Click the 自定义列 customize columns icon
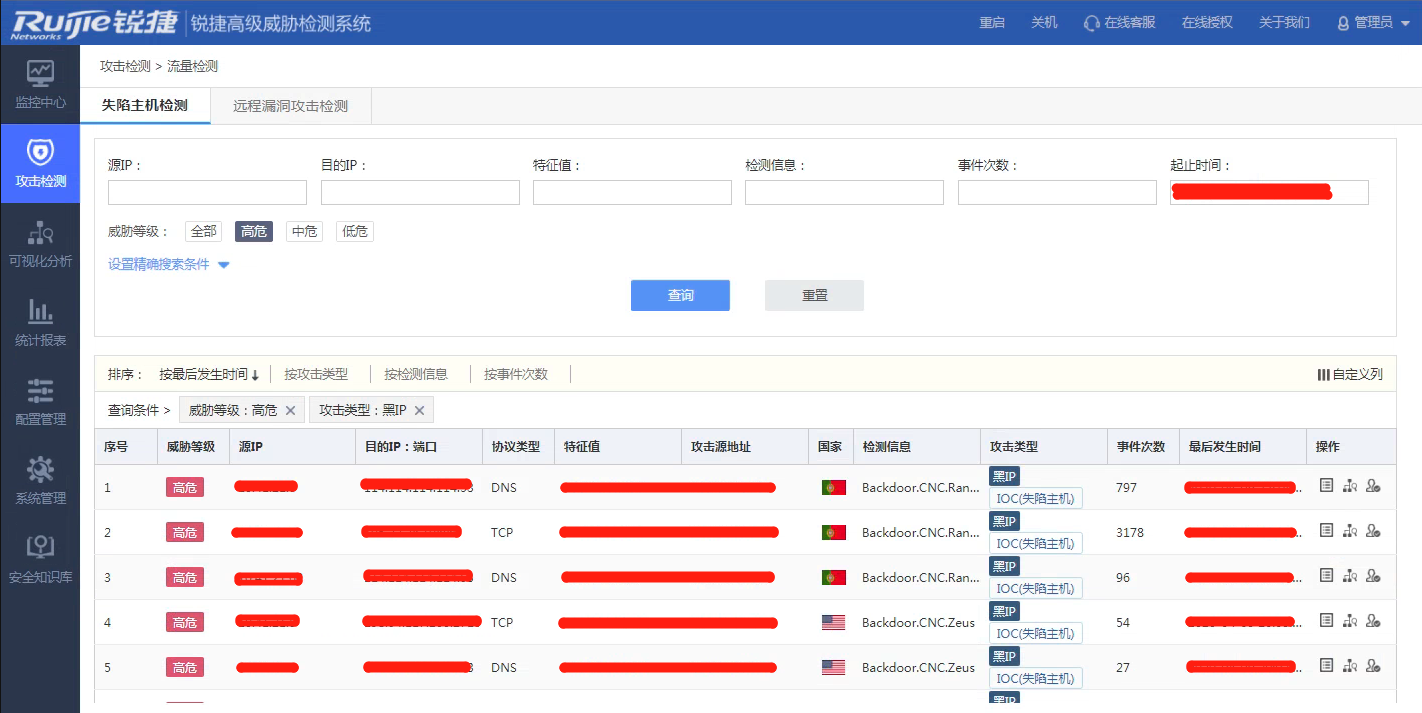The image size is (1422, 713). (x=1324, y=375)
